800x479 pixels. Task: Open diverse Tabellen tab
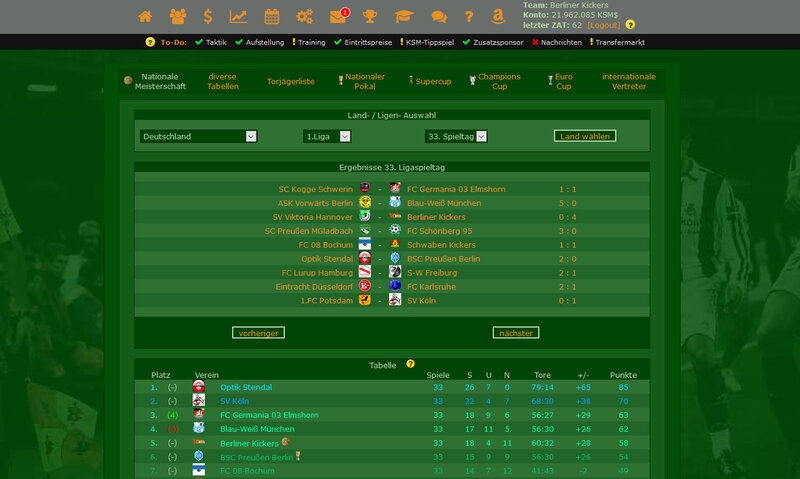(x=222, y=81)
